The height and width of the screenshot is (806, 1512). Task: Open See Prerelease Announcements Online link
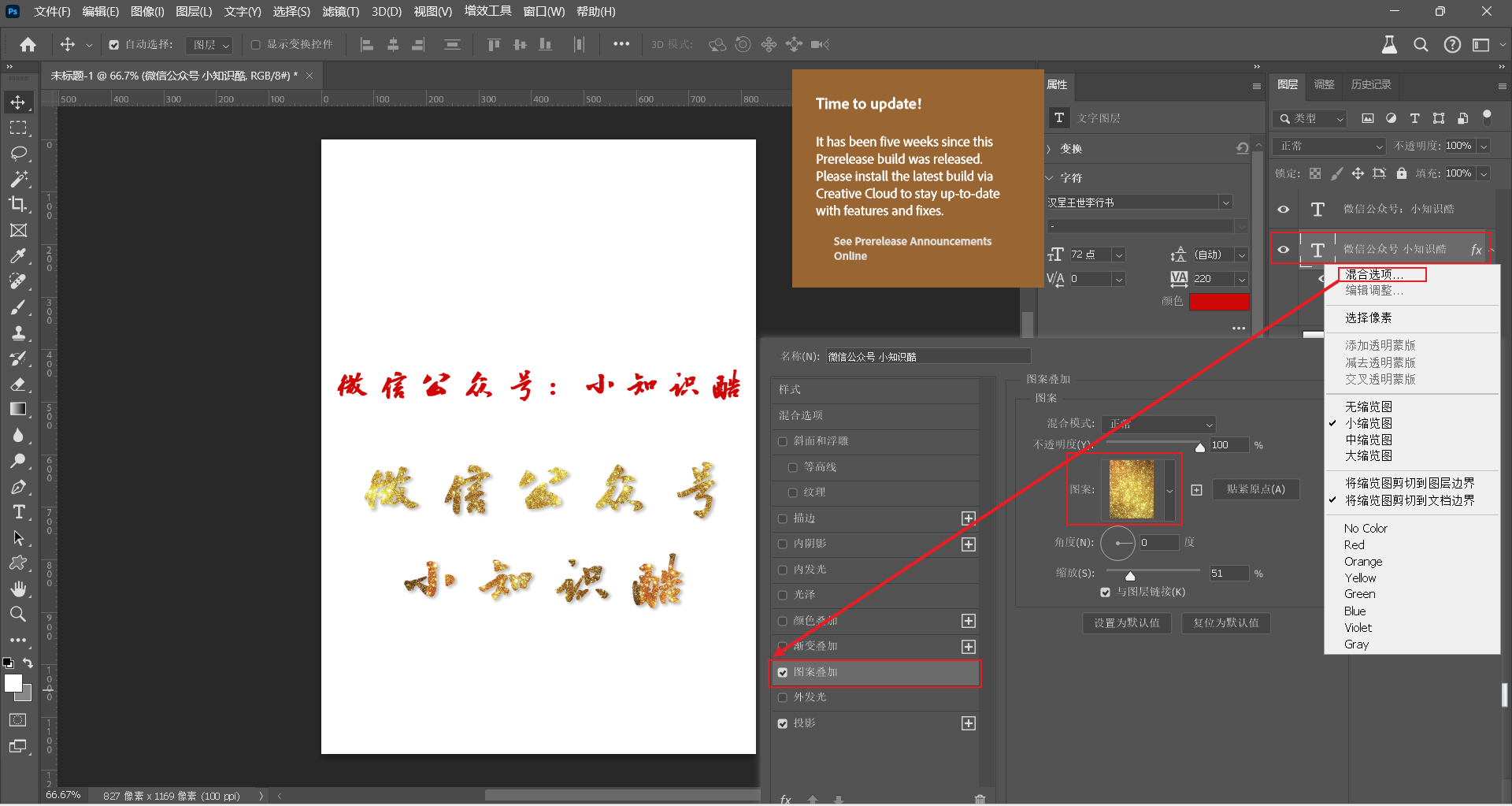[x=912, y=248]
